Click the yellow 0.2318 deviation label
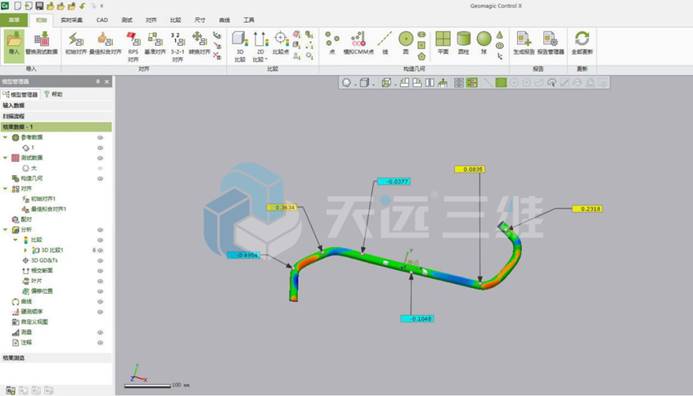The image size is (693, 396). (x=588, y=209)
